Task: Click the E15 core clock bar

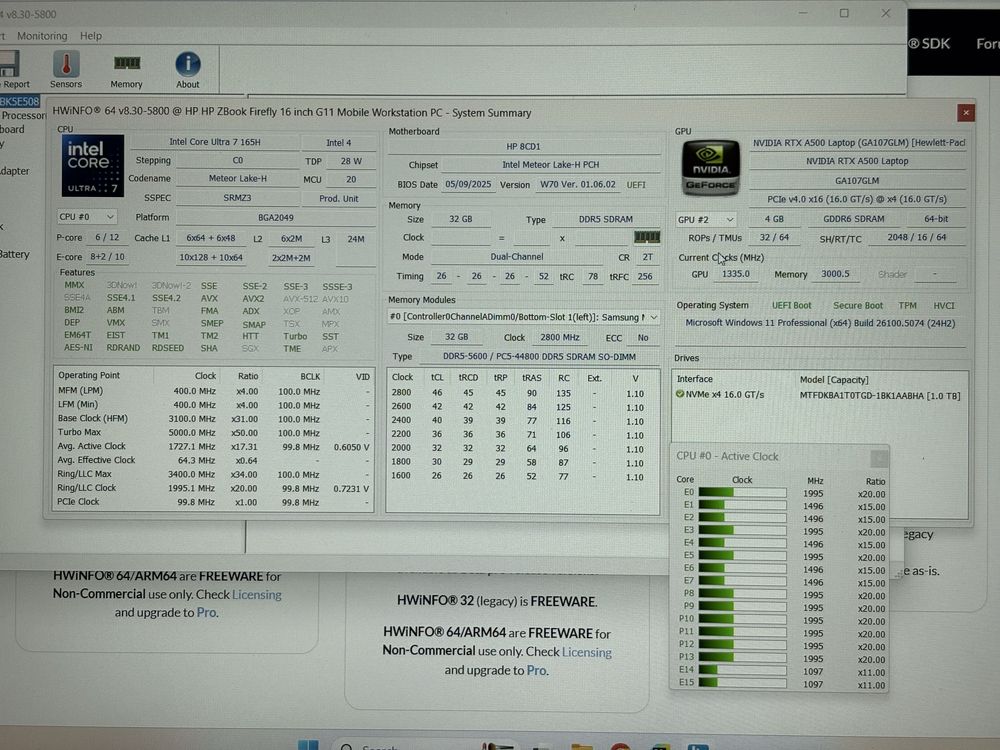Action: (x=742, y=682)
